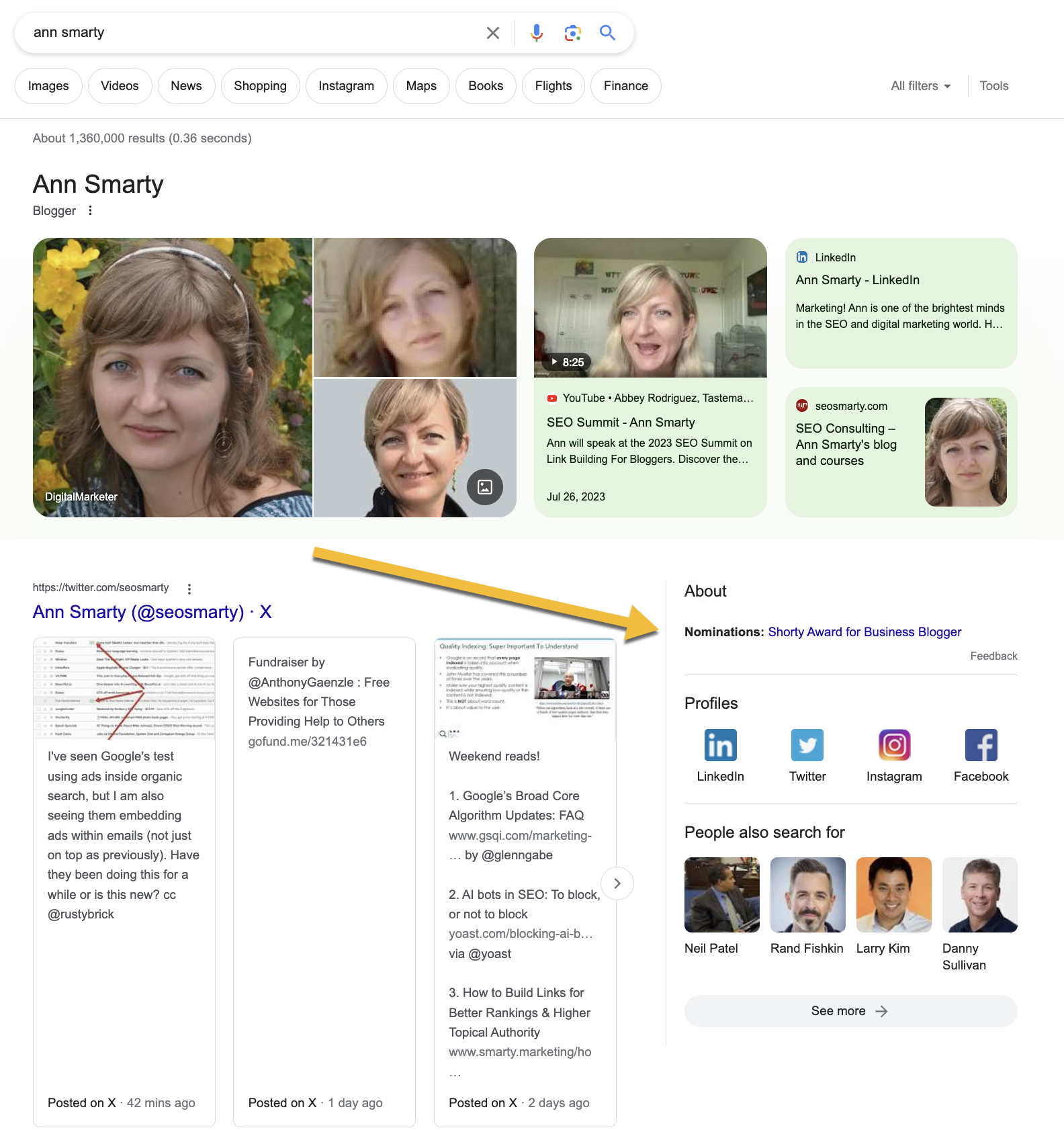1064x1130 pixels.
Task: Switch to the Shopping tab
Action: tap(260, 86)
